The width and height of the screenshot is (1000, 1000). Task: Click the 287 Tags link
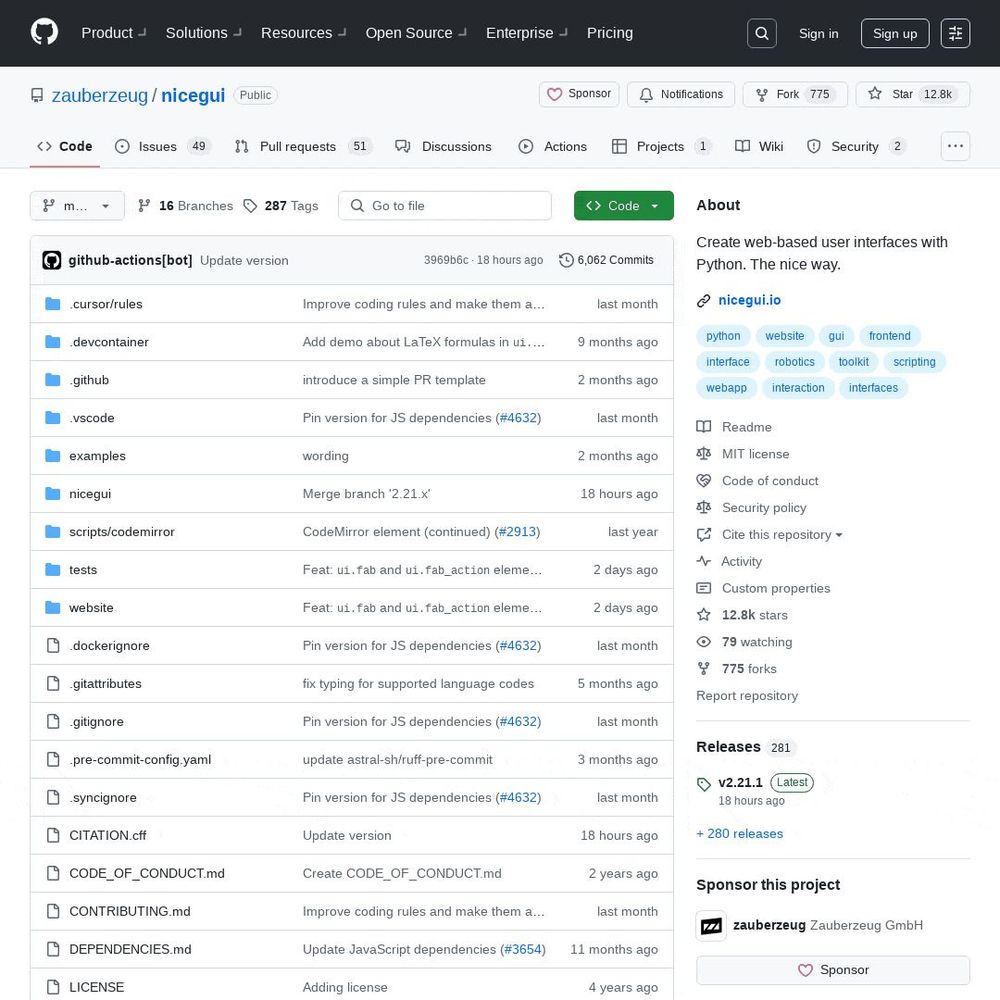pos(281,206)
